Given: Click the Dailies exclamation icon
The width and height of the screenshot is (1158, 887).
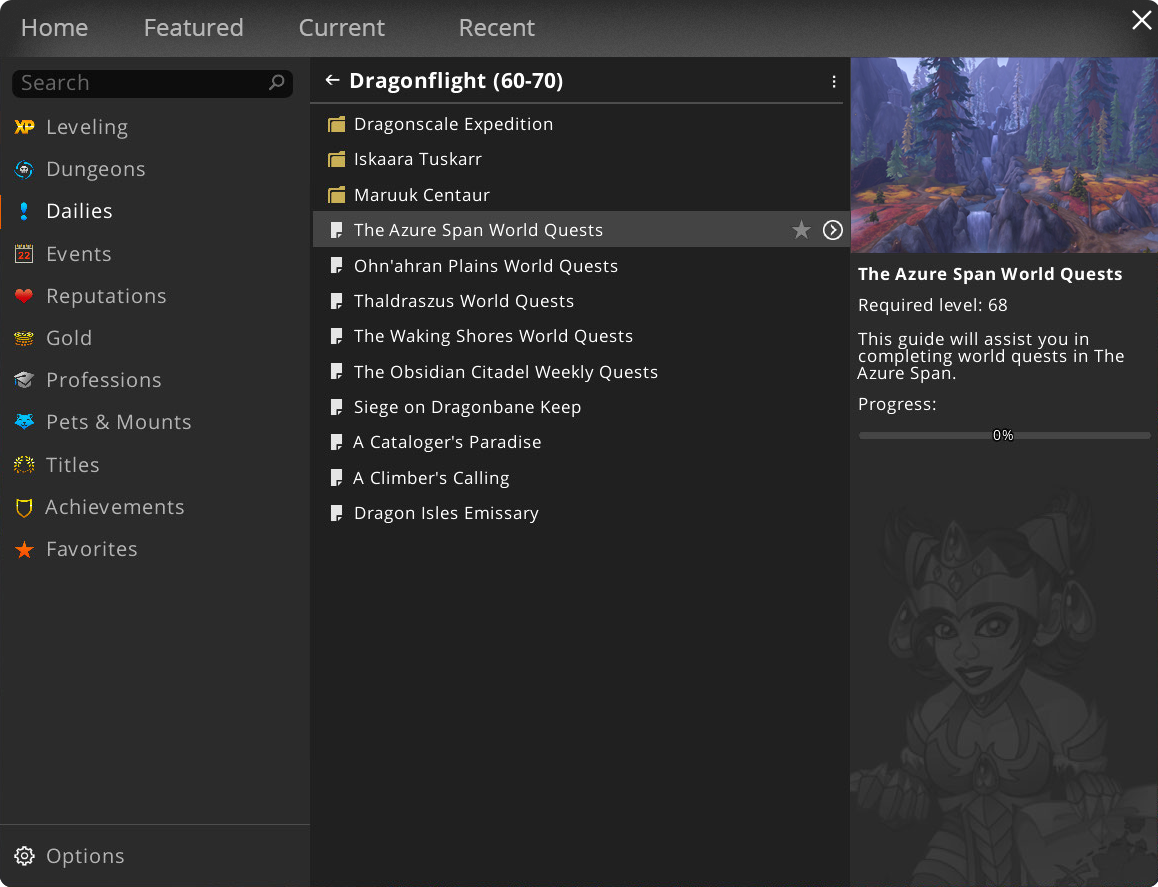Looking at the screenshot, I should [x=24, y=211].
